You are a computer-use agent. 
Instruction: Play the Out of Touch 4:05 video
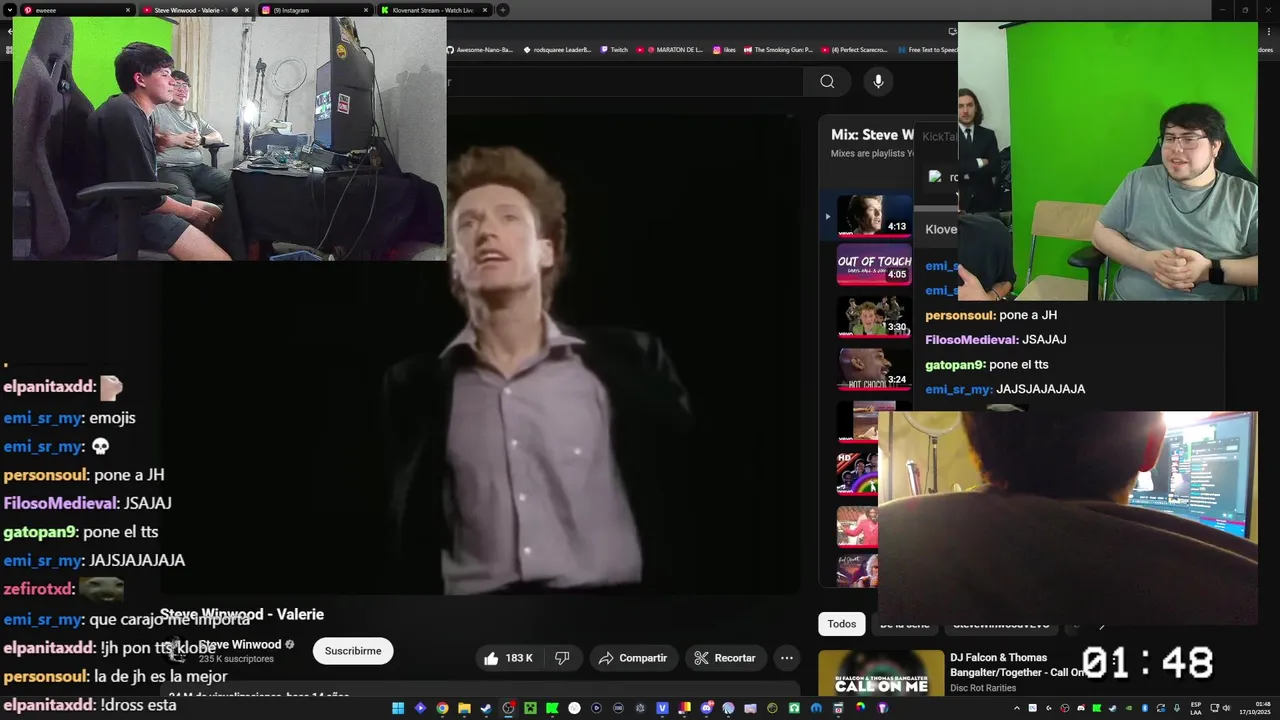pyautogui.click(x=873, y=264)
